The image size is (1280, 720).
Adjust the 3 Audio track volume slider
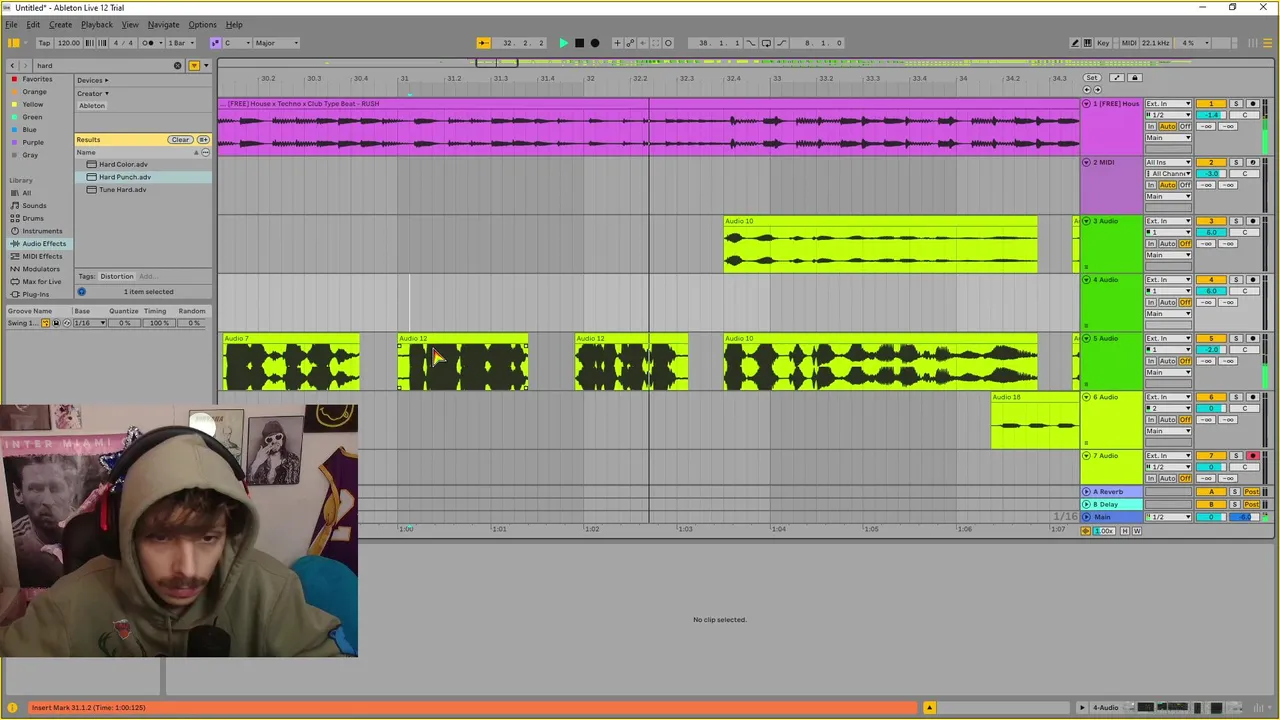(1211, 232)
